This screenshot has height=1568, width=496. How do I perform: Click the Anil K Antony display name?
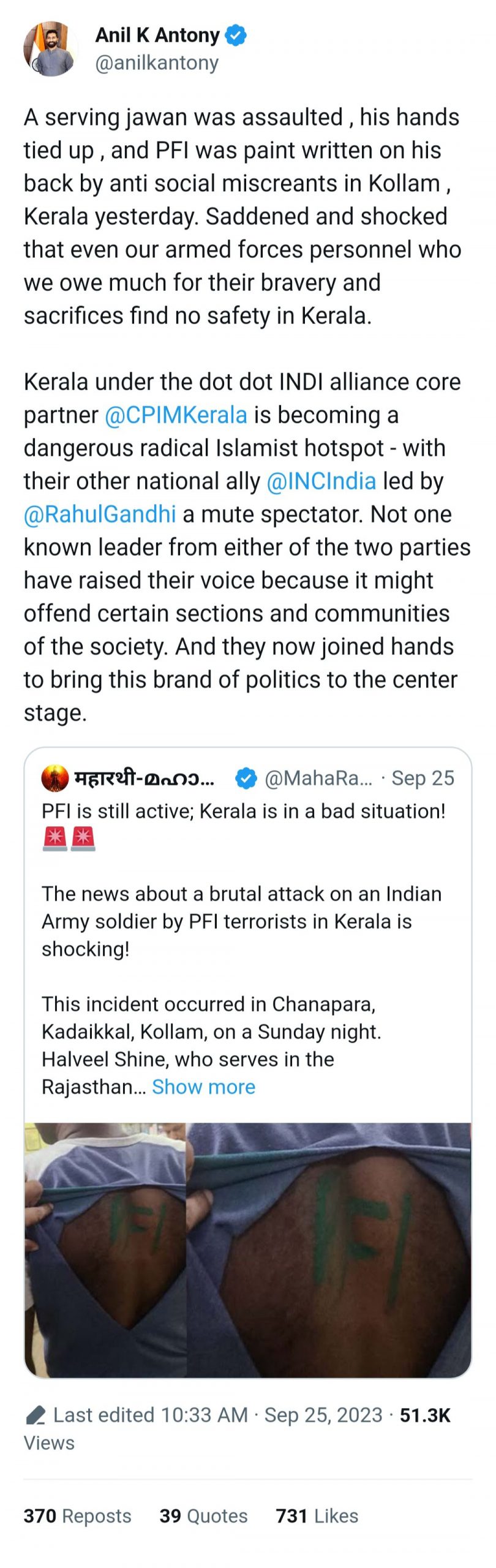pyautogui.click(x=157, y=36)
